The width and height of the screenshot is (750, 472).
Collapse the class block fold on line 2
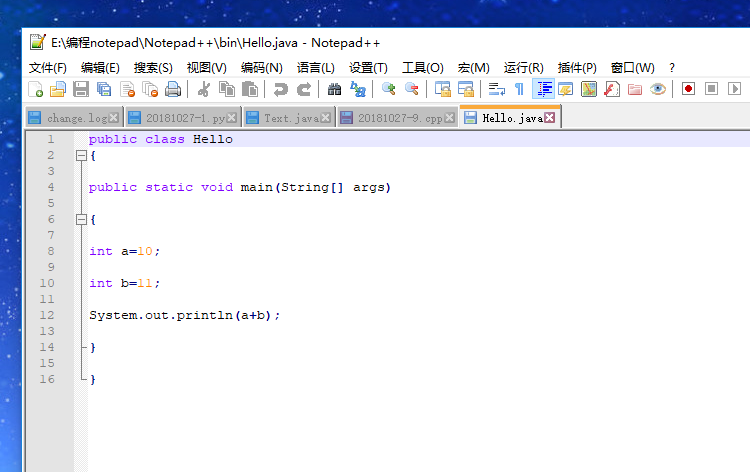click(81, 155)
